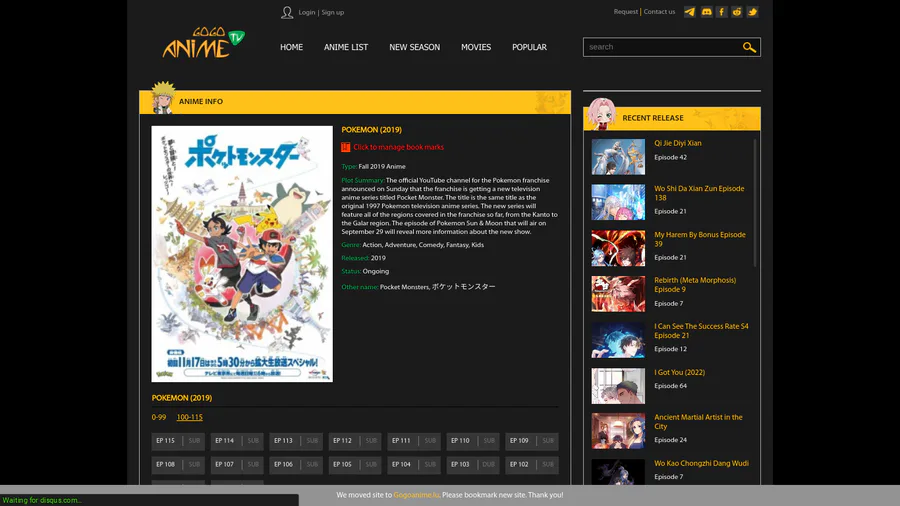Click the user profile icon beside Login
The height and width of the screenshot is (506, 900).
tap(287, 12)
